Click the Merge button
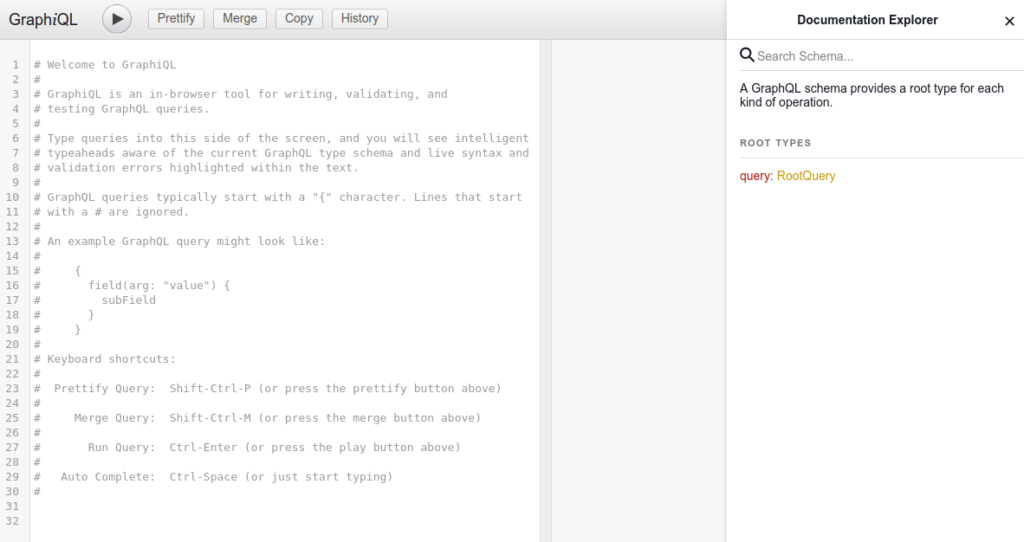 pos(240,18)
